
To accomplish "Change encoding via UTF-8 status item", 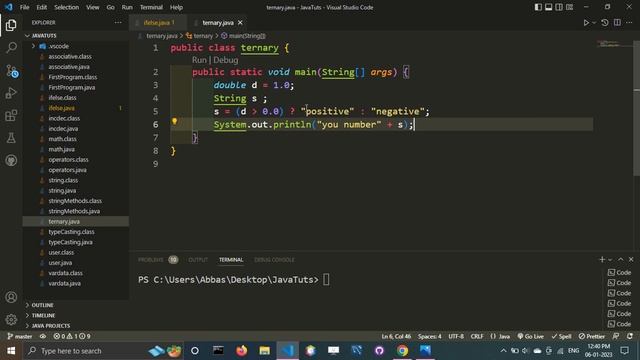I will pos(456,336).
